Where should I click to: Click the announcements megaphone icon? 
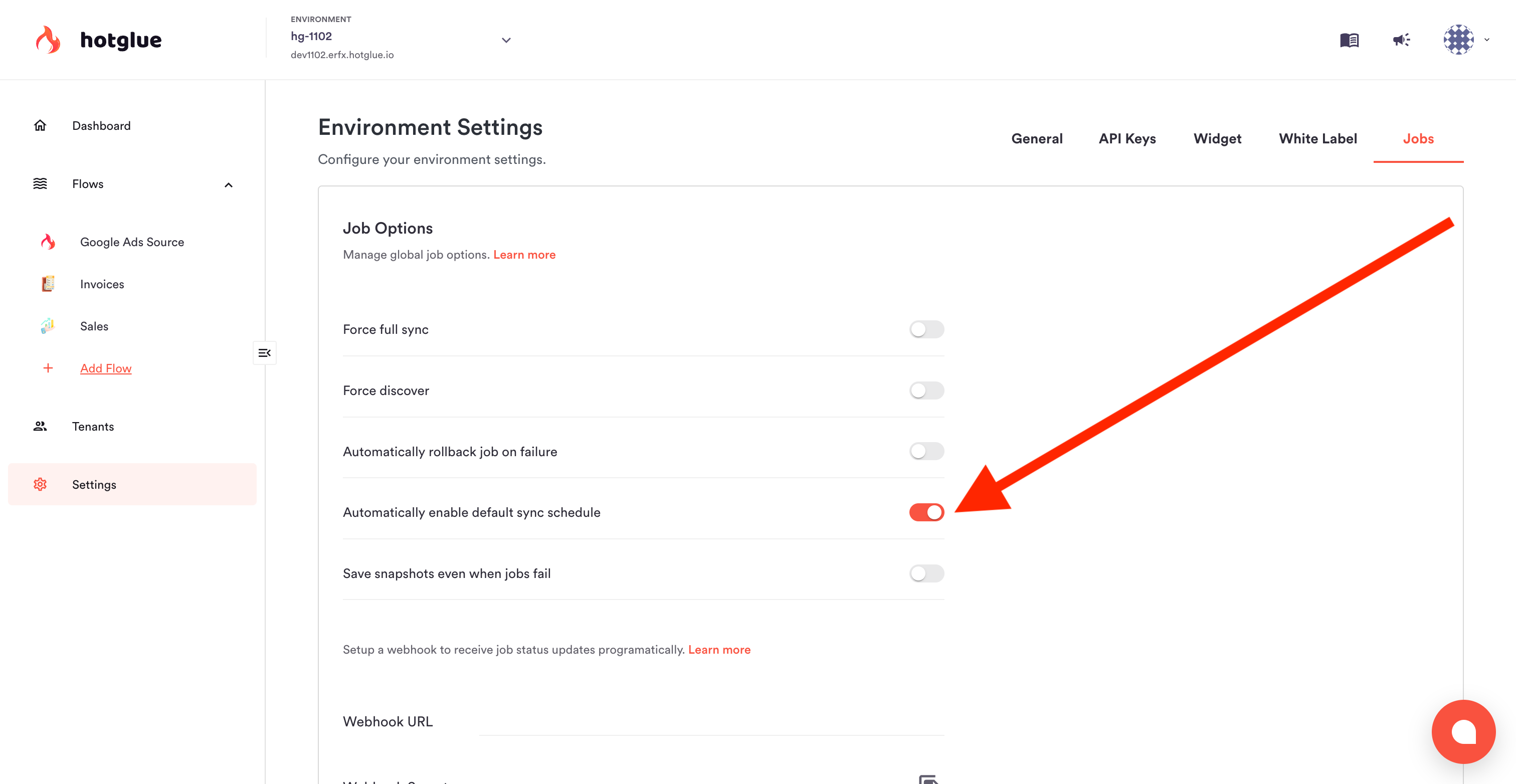tap(1401, 40)
